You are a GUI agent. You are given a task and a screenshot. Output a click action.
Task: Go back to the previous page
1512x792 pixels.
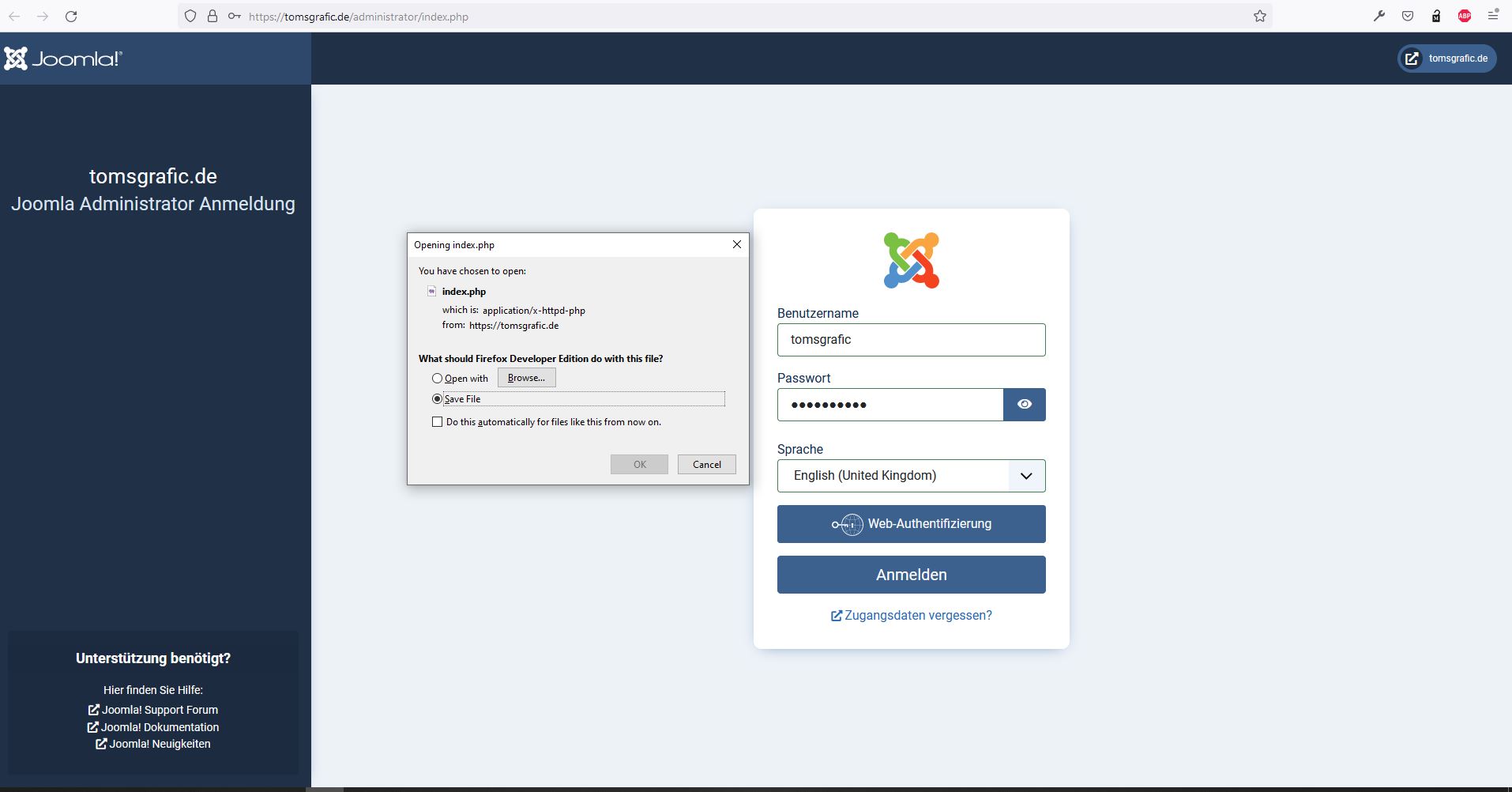[x=14, y=17]
